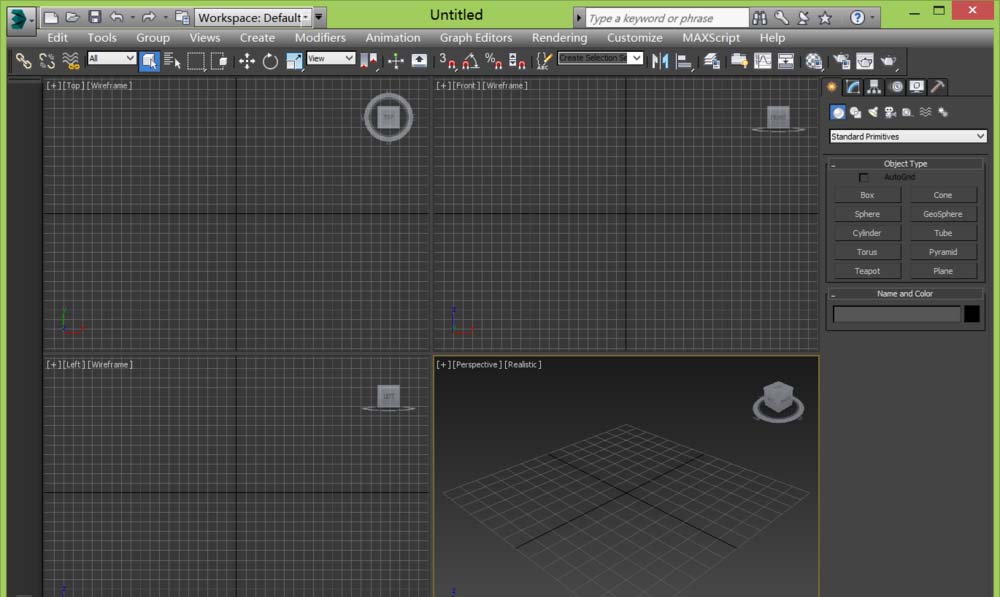Screen dimensions: 1000x597
Task: Enable the AutoGrid checkbox
Action: click(x=864, y=177)
